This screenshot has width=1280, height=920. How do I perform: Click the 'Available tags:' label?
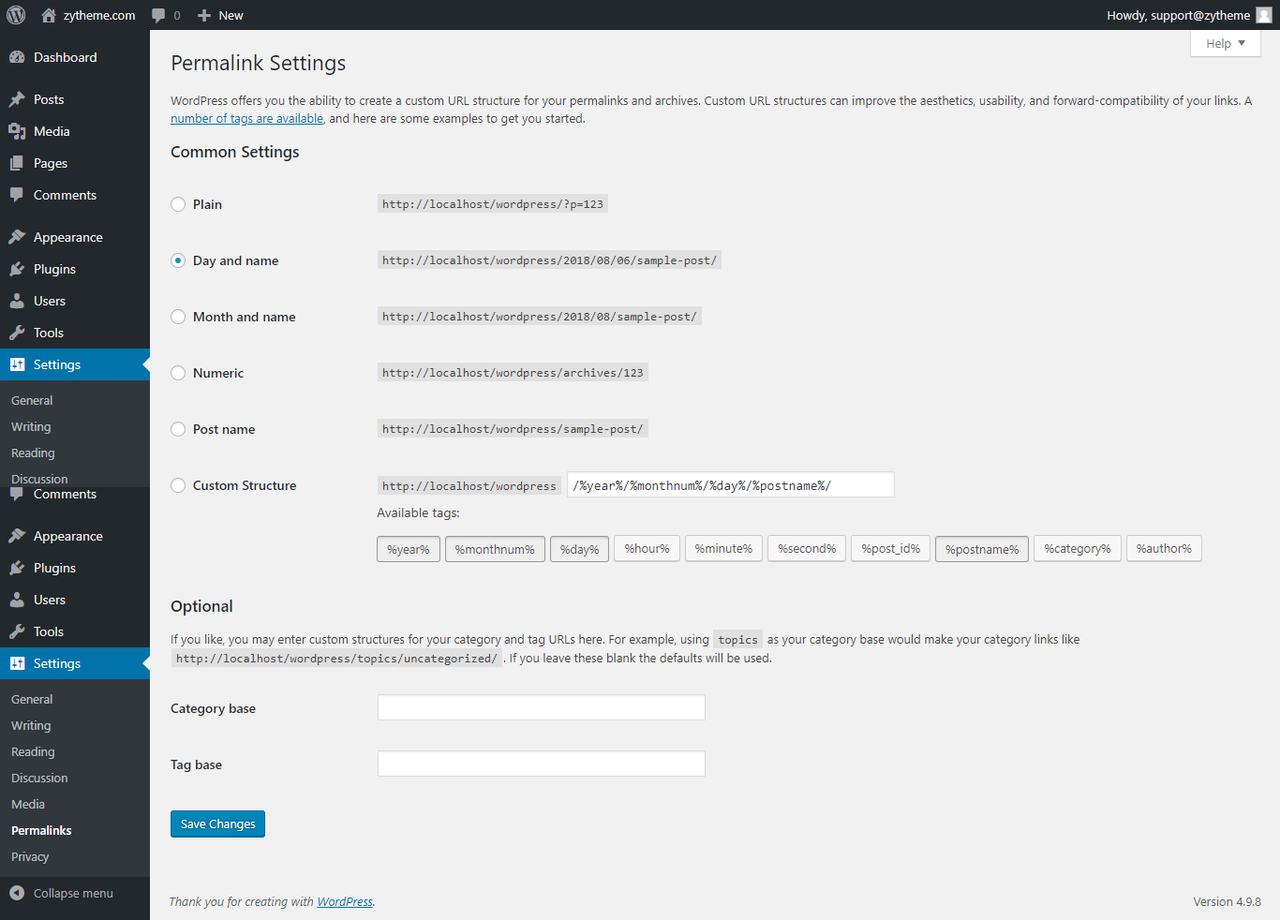tap(418, 513)
